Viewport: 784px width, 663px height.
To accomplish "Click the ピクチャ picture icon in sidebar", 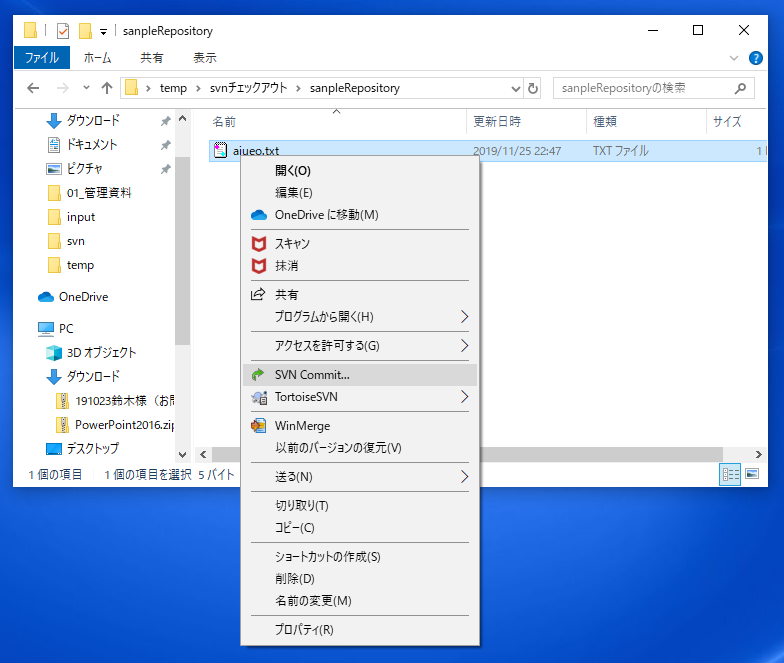I will (x=54, y=169).
